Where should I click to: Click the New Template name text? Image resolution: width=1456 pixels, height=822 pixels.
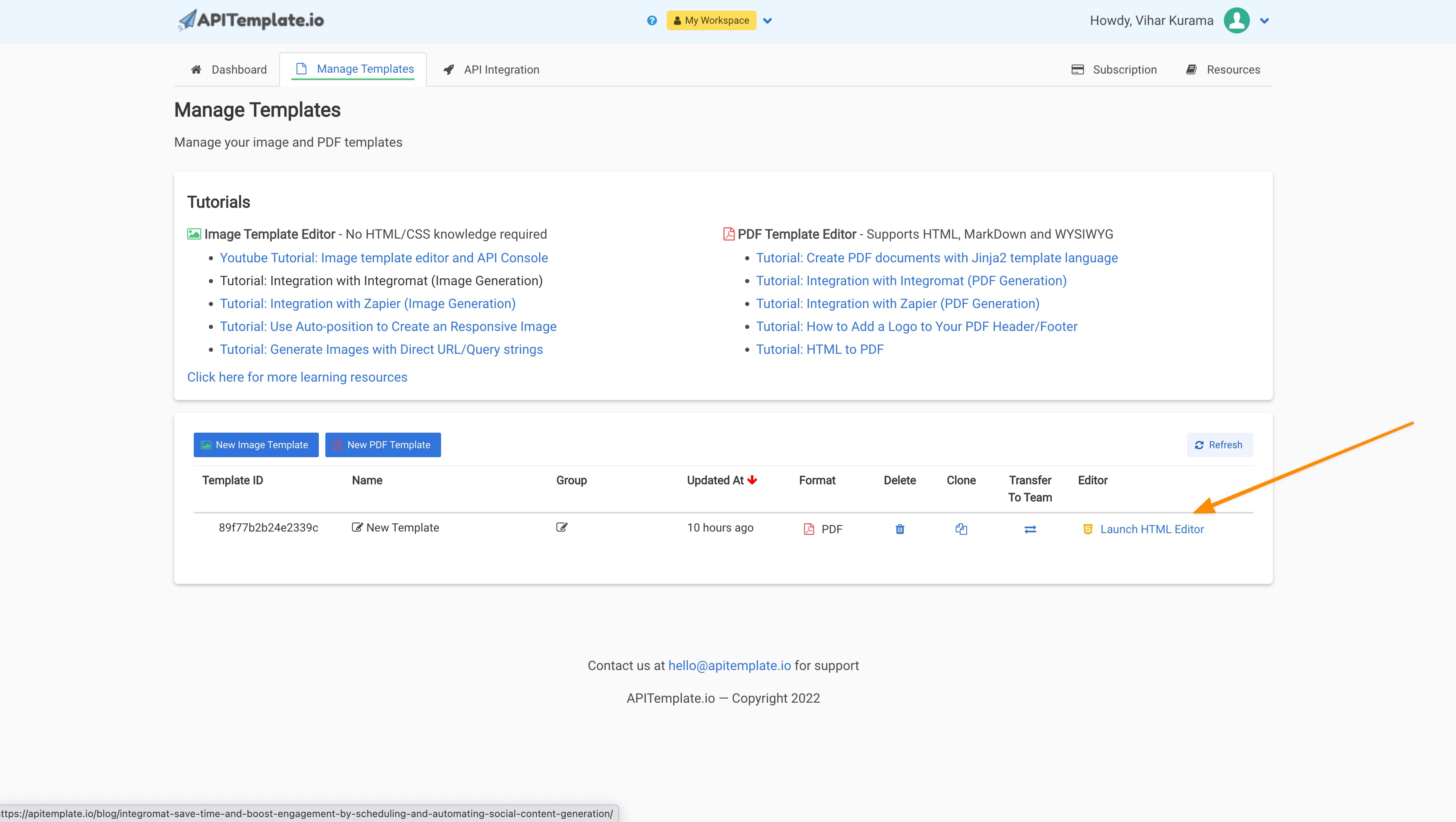pyautogui.click(x=403, y=528)
